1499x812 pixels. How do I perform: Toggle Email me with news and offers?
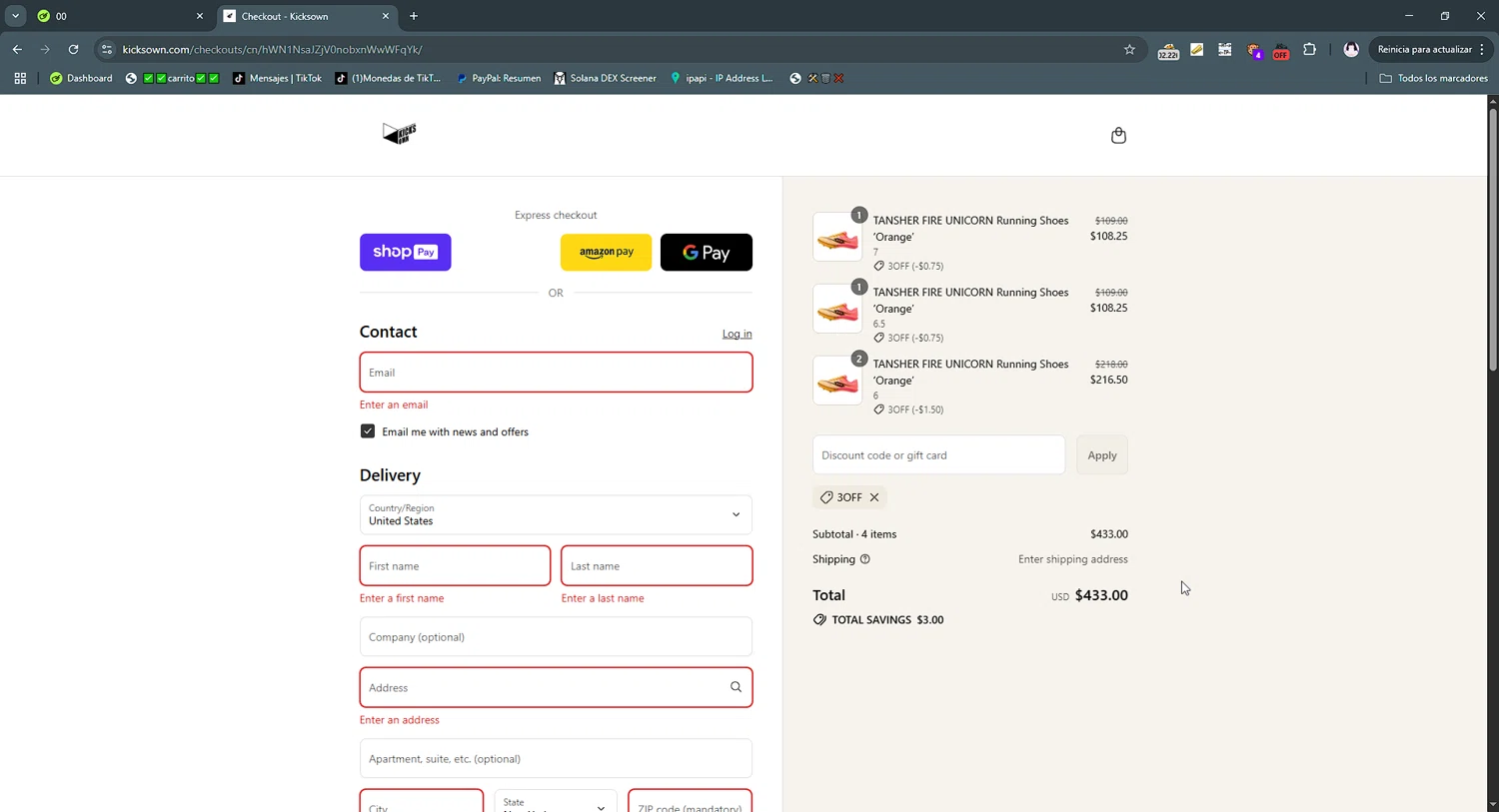[368, 431]
